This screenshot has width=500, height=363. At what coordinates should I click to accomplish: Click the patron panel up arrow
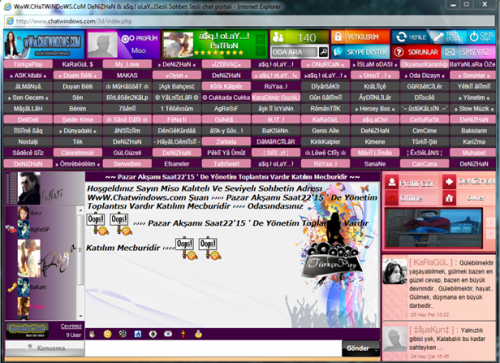261,39
